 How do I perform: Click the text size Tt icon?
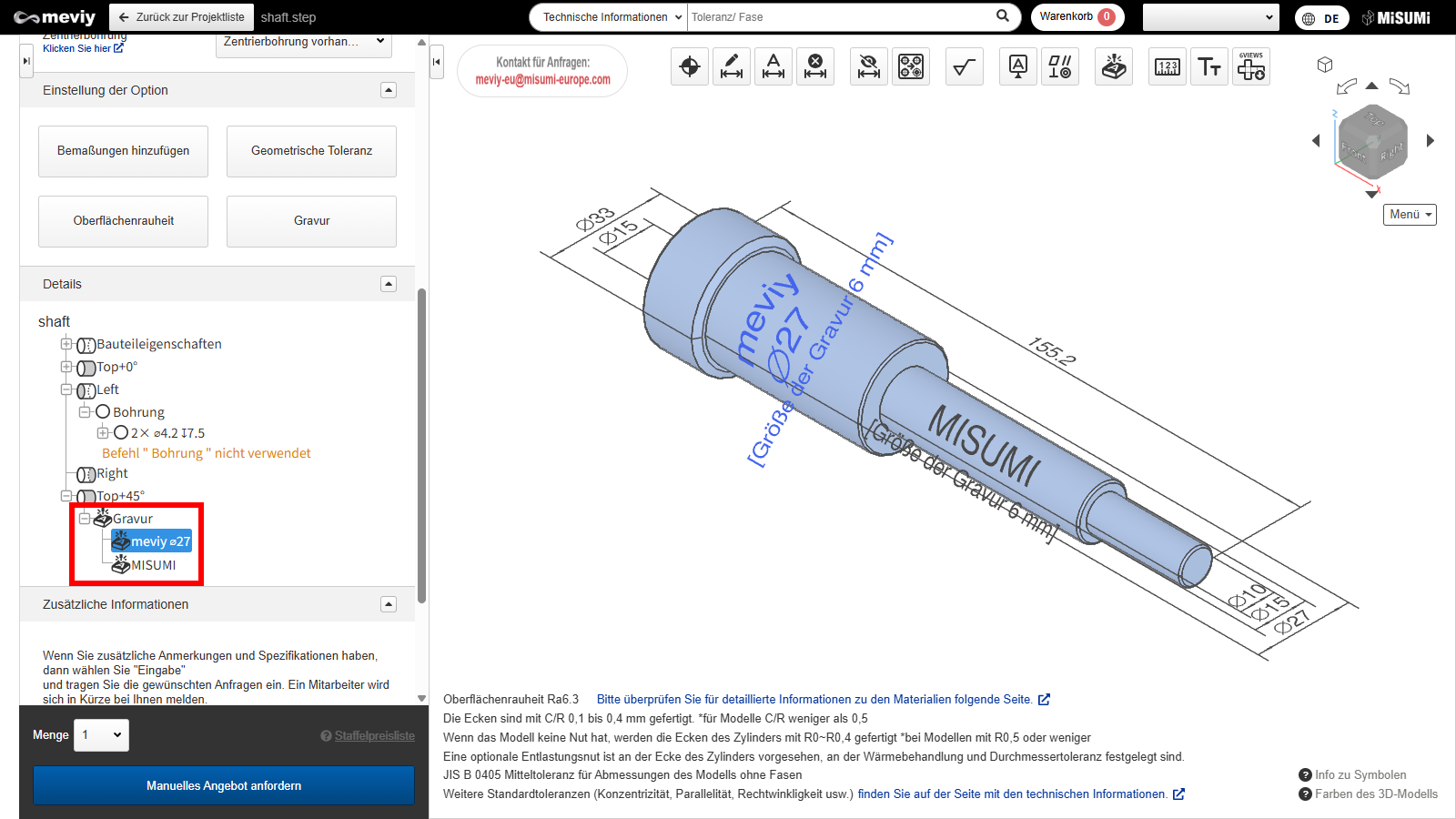click(1209, 66)
